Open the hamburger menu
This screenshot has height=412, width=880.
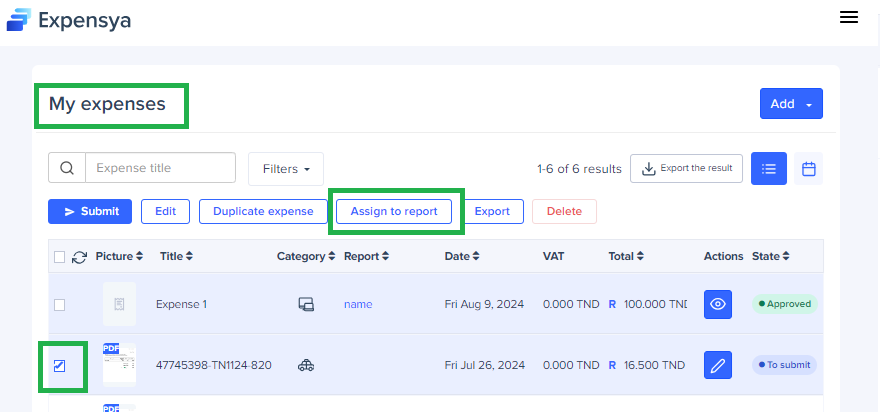849,17
